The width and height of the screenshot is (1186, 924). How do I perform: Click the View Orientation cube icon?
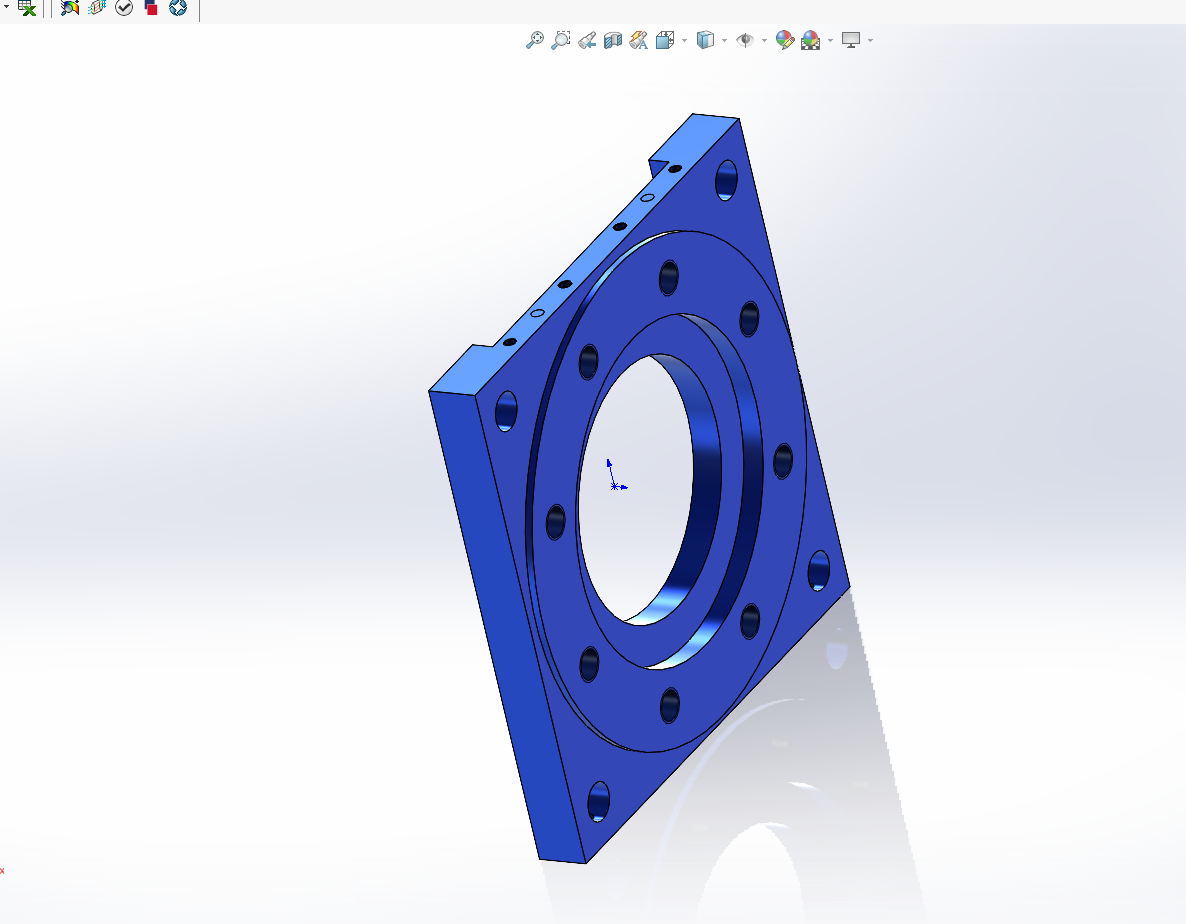click(665, 40)
